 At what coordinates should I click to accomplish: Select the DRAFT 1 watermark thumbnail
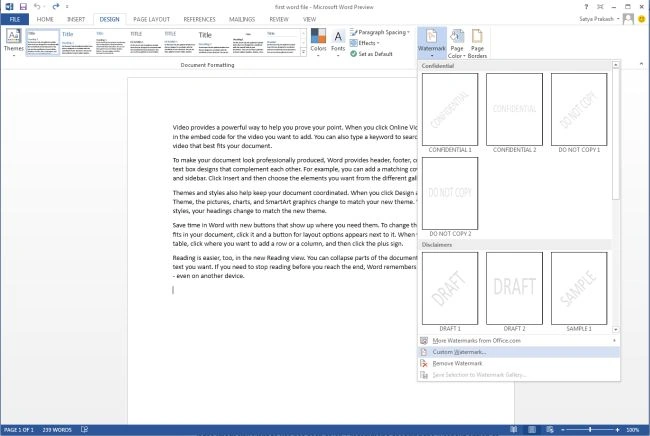[450, 288]
